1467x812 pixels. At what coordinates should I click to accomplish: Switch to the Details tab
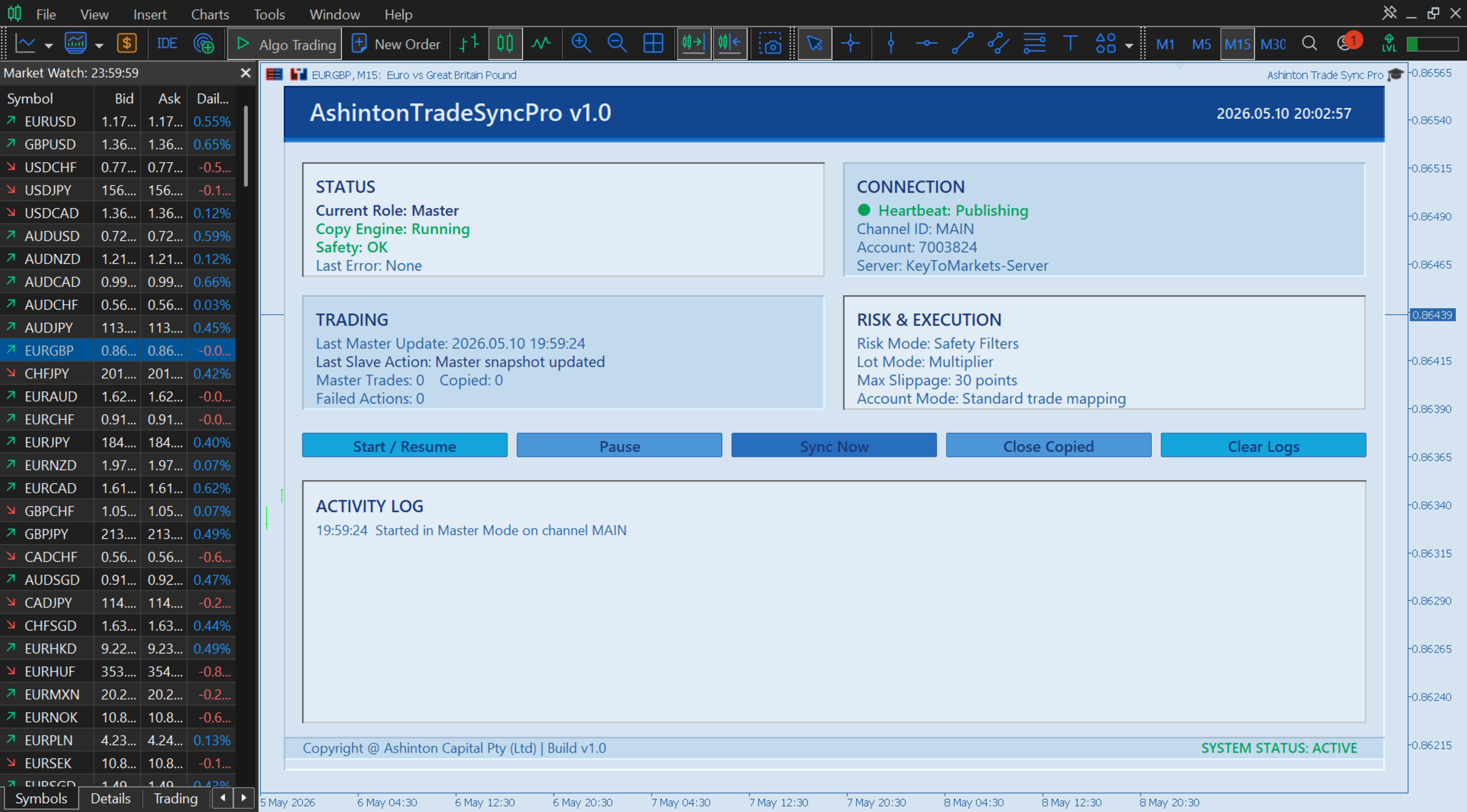pos(111,798)
